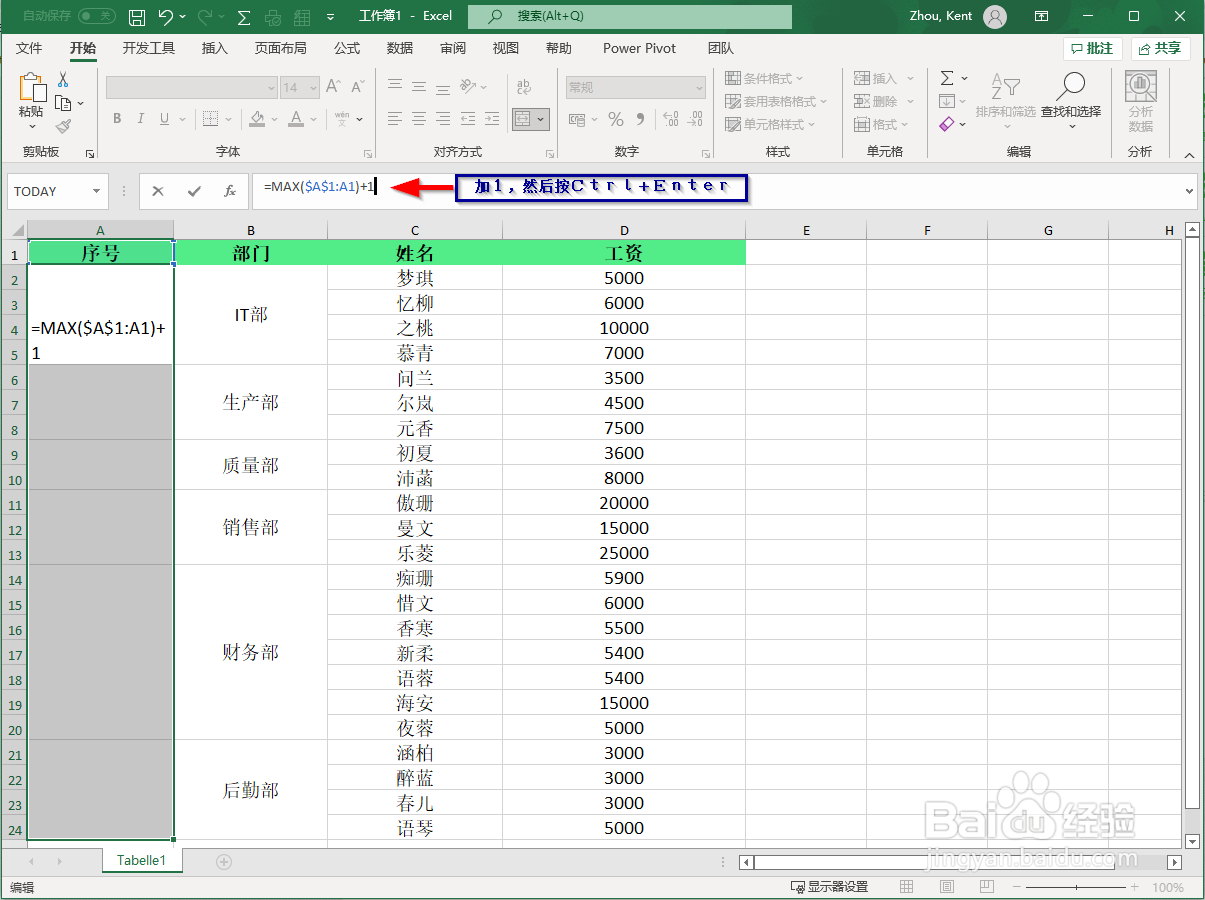
Task: Open the 套用表格格式 dropdown
Action: coord(776,101)
